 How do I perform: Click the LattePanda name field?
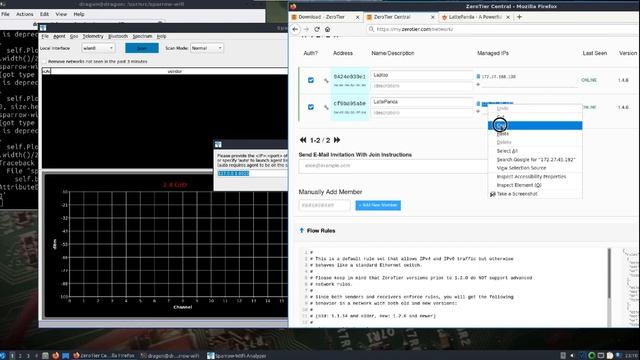[x=422, y=102]
